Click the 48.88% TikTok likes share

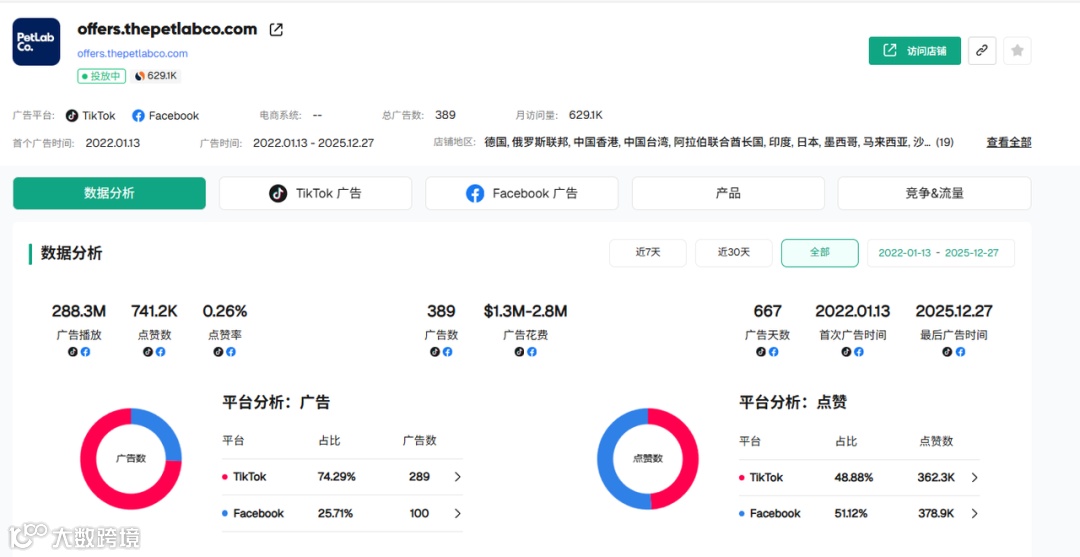[x=853, y=477]
